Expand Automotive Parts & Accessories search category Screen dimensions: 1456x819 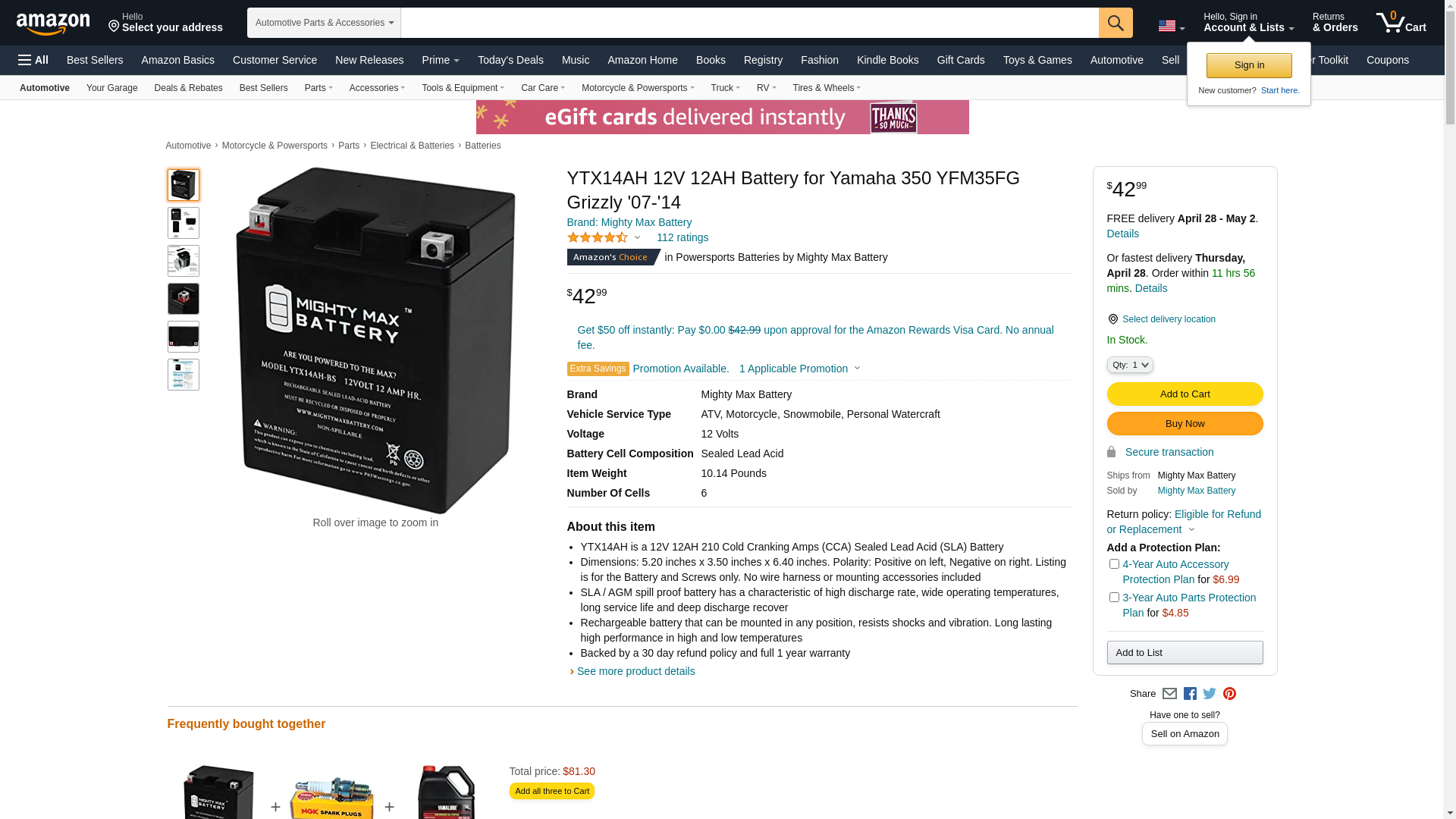(x=324, y=23)
